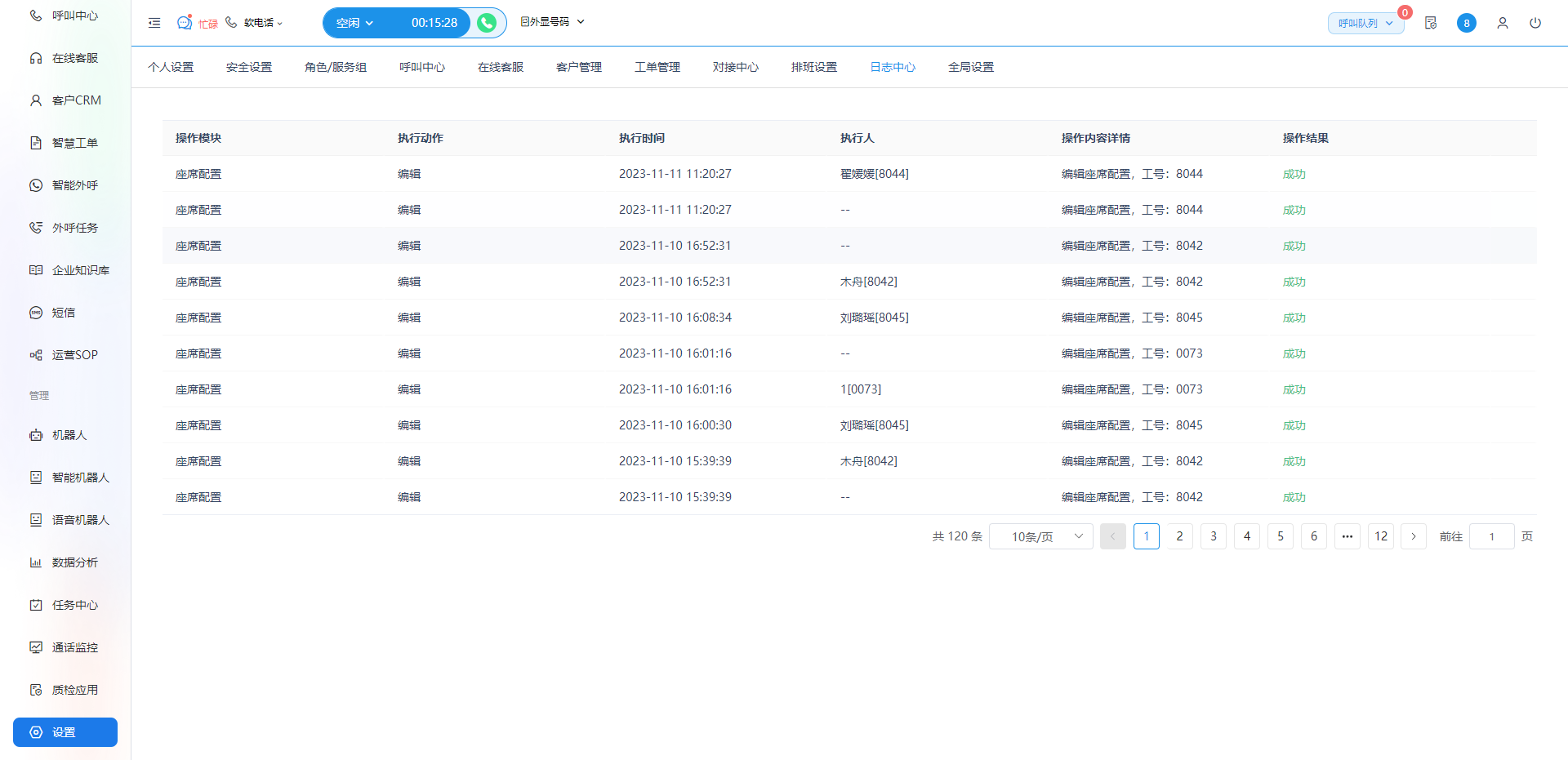Go to page 6 of logs
This screenshot has height=760, width=1568.
(1314, 536)
